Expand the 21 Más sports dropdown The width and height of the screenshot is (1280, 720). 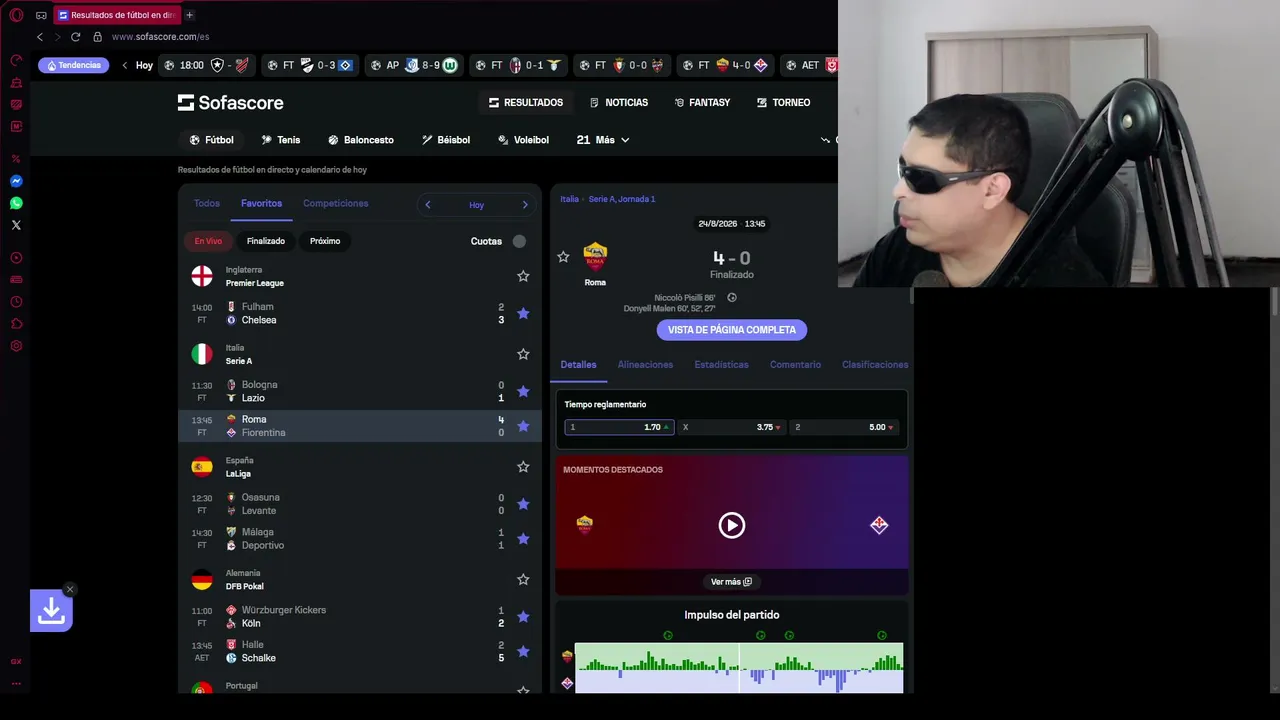click(603, 140)
